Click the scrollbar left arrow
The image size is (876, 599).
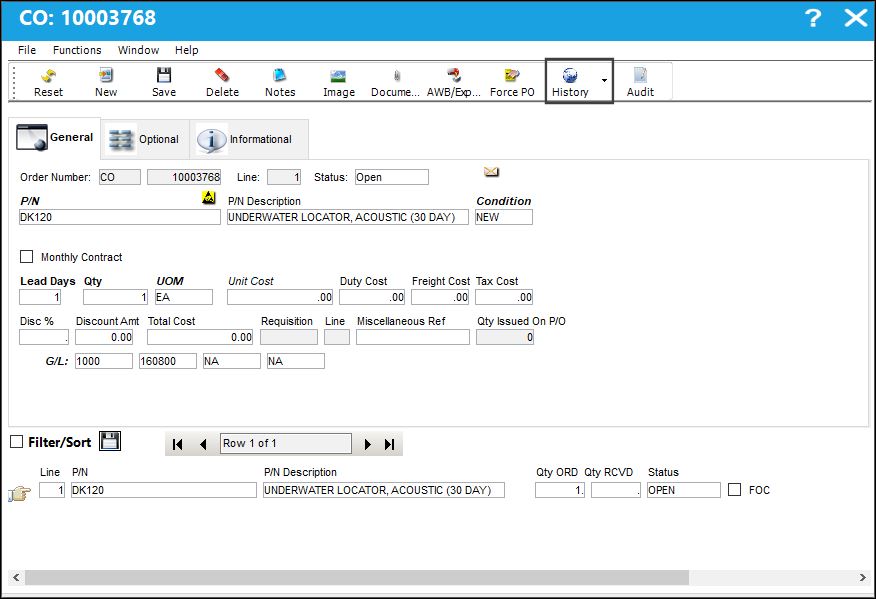click(16, 577)
